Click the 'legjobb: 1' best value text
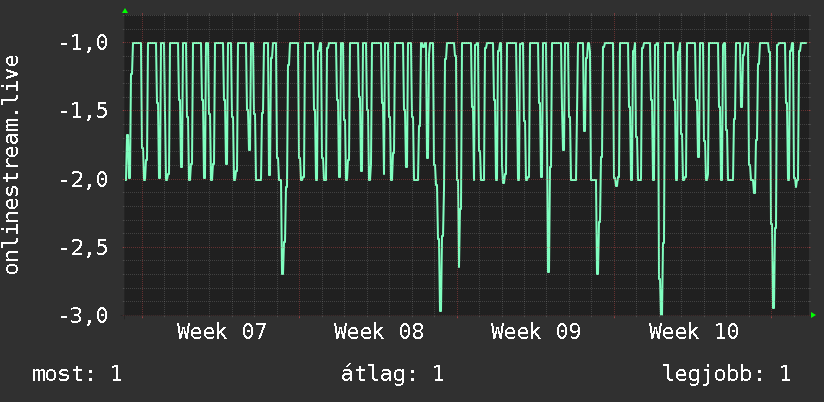This screenshot has height=402, width=824. click(727, 374)
